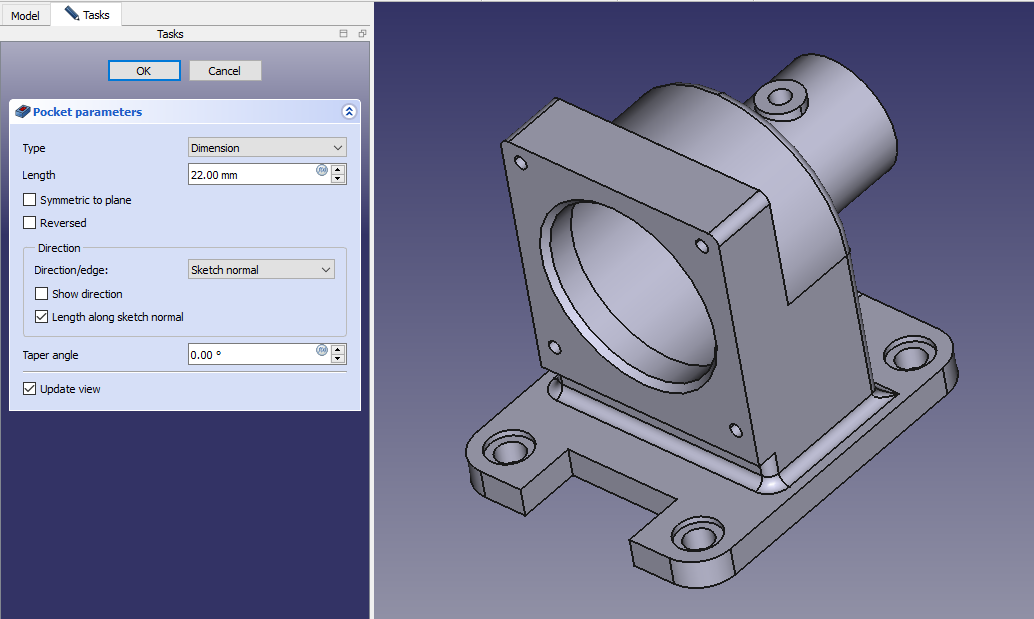Collapse the Pocket parameters section
The width and height of the screenshot is (1034, 619).
pyautogui.click(x=348, y=112)
